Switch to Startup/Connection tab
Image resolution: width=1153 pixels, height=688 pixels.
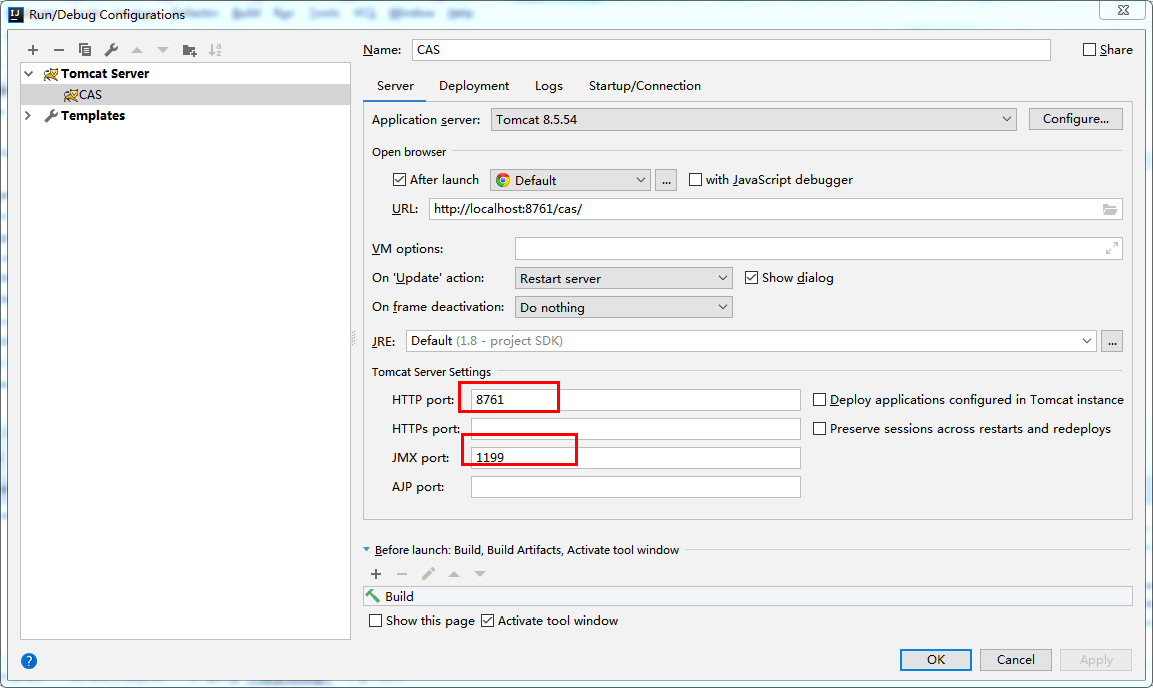[x=644, y=86]
